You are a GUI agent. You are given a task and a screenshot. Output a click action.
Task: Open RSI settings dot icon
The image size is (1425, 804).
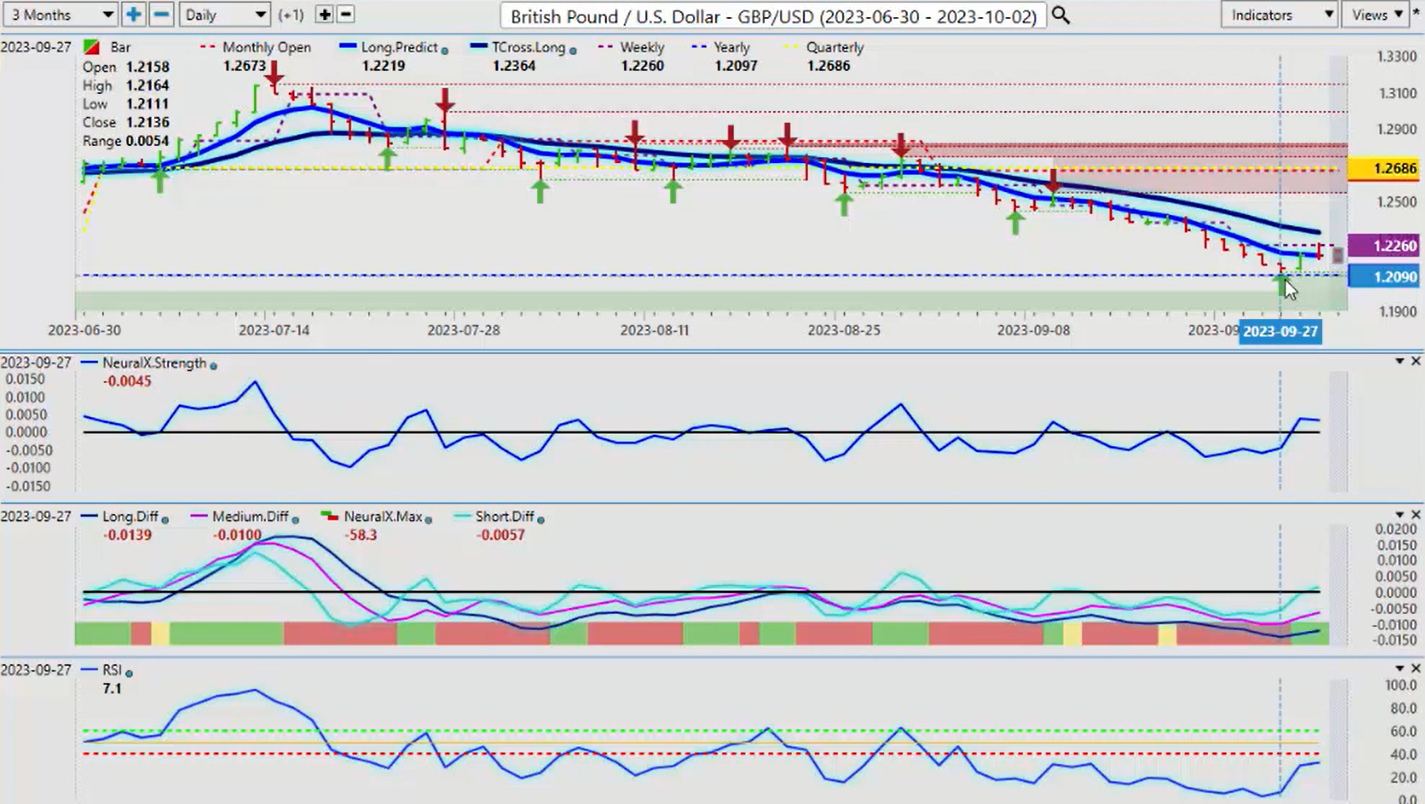coord(129,674)
